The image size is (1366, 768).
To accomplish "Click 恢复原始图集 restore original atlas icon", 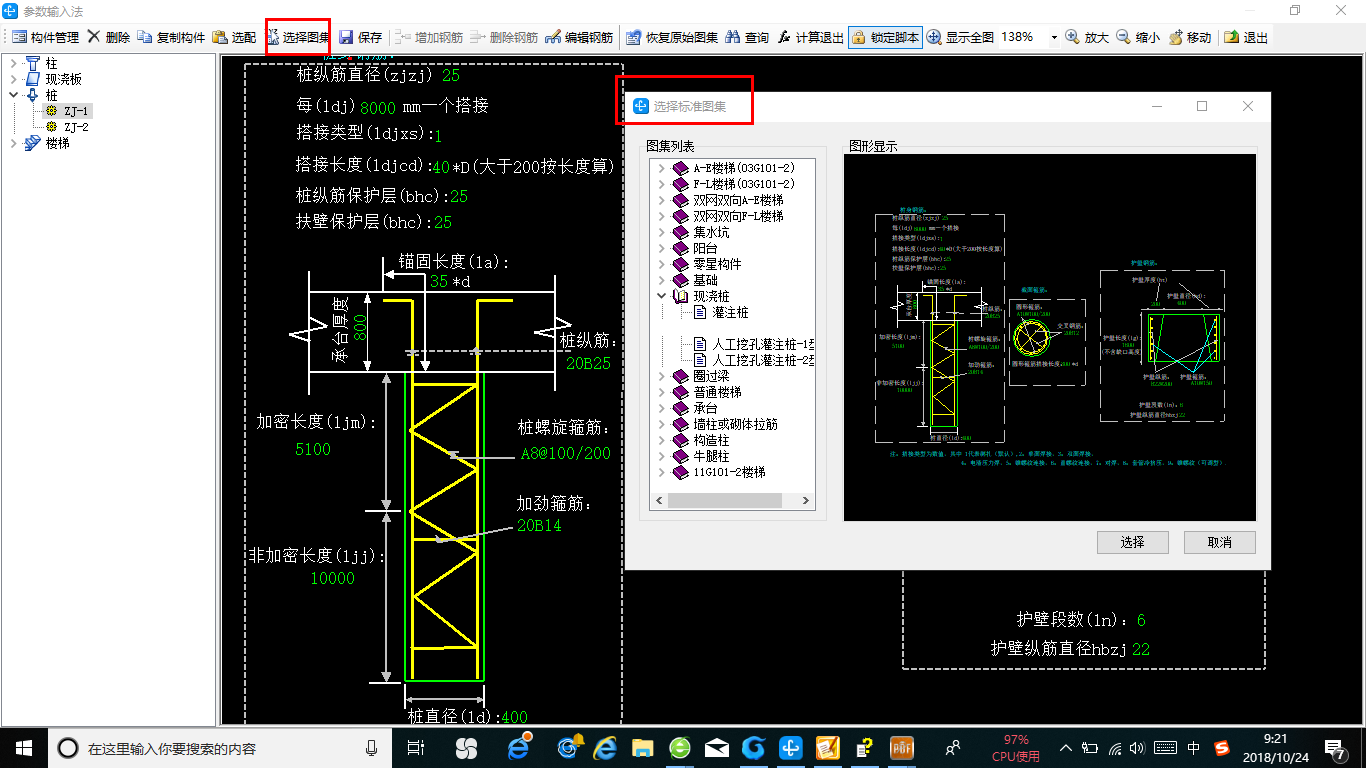I will point(633,37).
